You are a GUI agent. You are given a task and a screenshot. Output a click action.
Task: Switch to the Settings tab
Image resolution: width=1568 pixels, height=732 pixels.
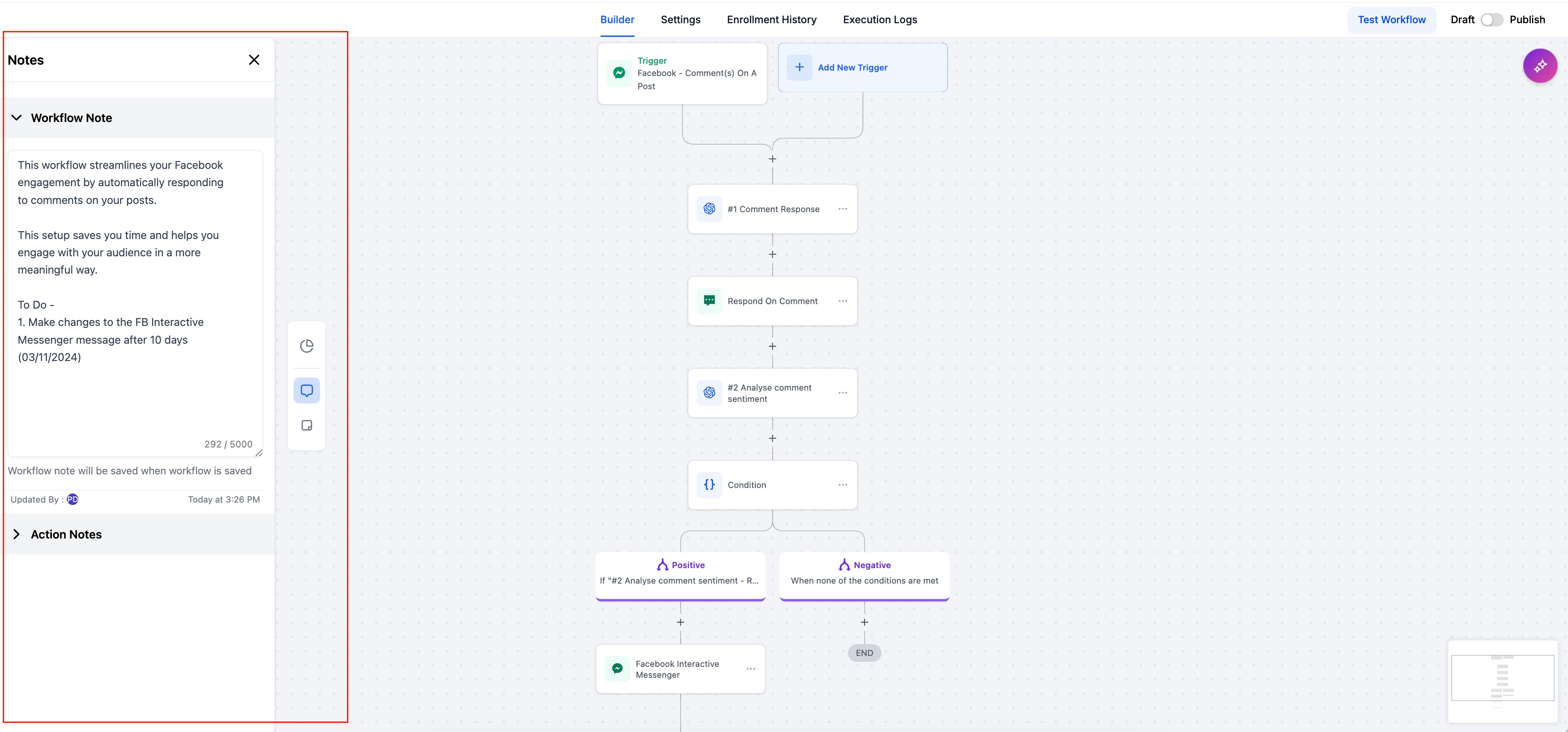(x=680, y=20)
